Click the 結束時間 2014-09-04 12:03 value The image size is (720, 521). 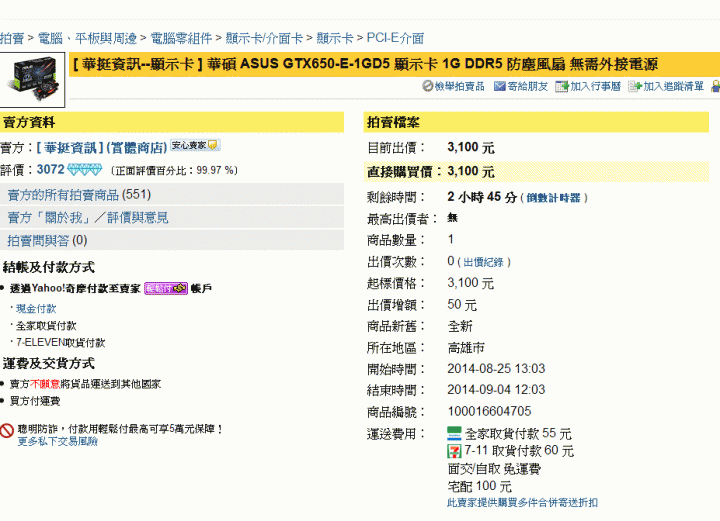[496, 390]
